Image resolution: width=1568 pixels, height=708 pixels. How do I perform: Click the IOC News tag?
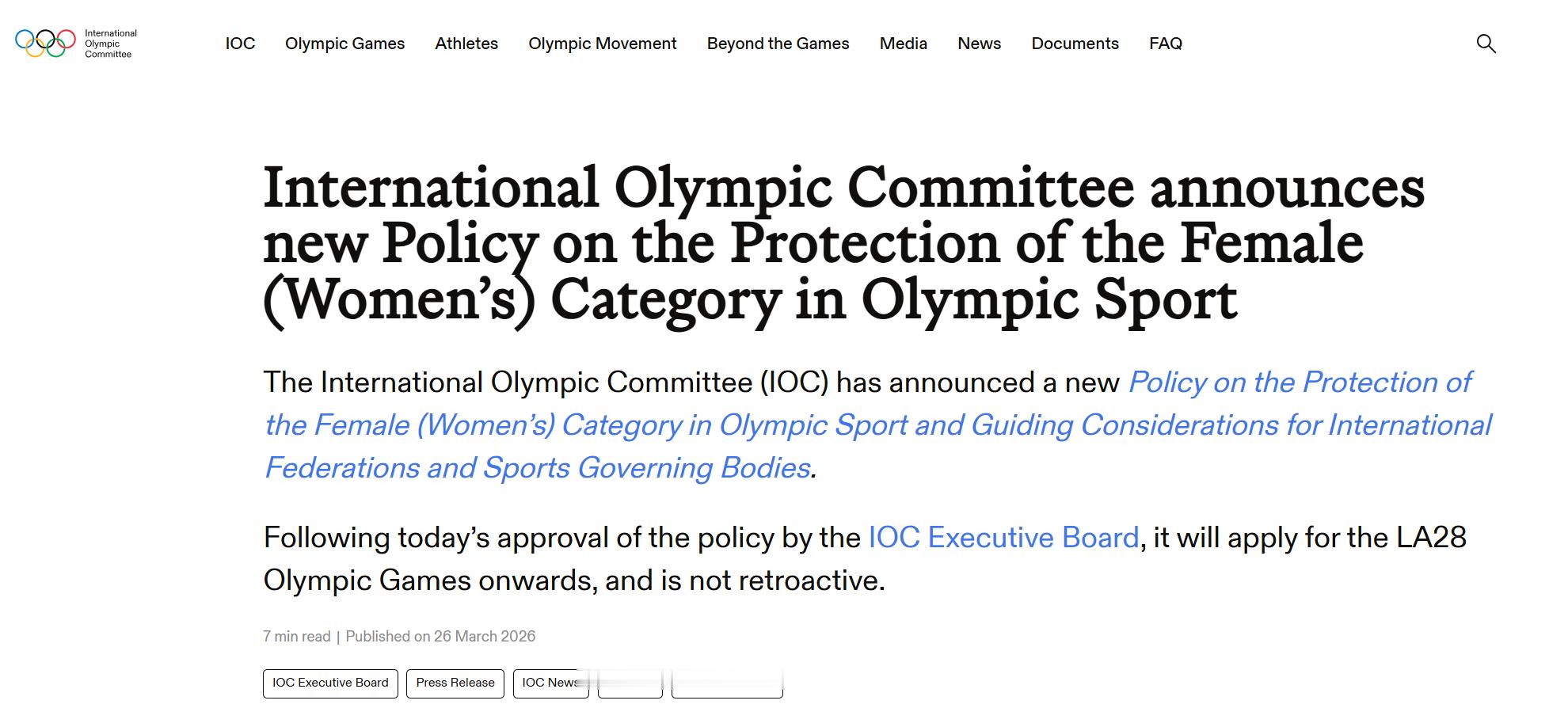pyautogui.click(x=551, y=683)
